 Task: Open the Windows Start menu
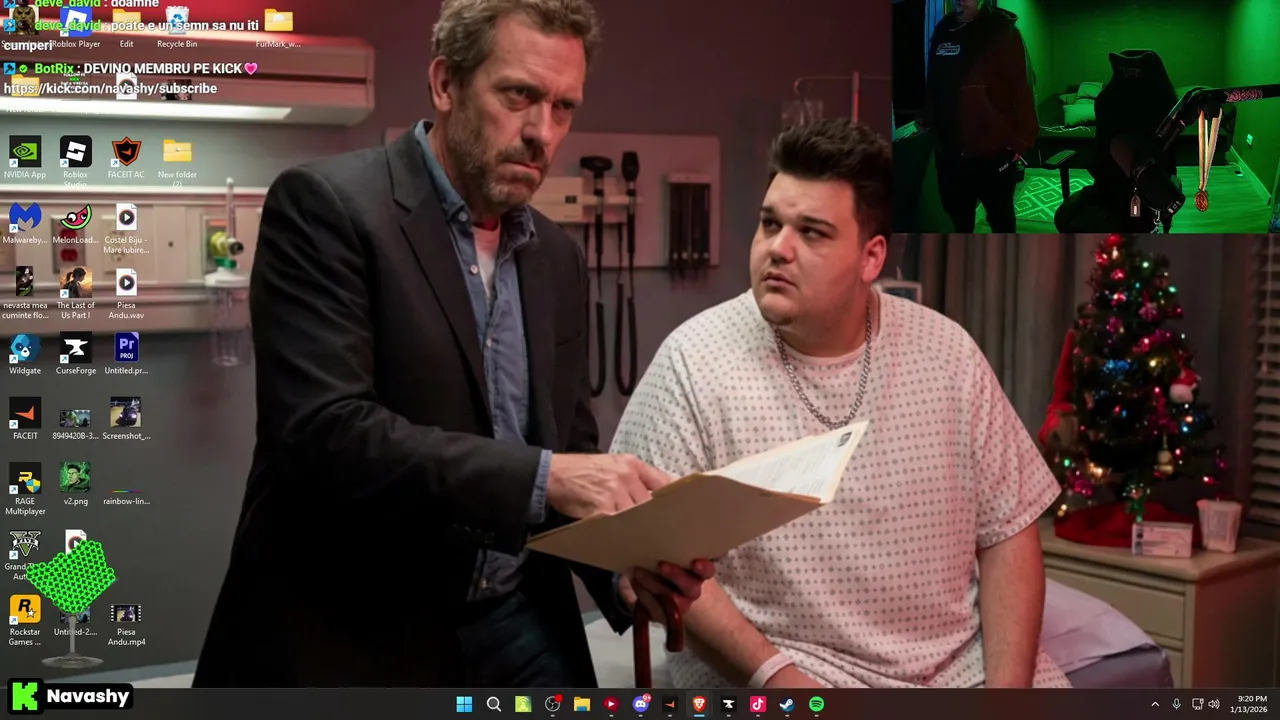[x=464, y=704]
